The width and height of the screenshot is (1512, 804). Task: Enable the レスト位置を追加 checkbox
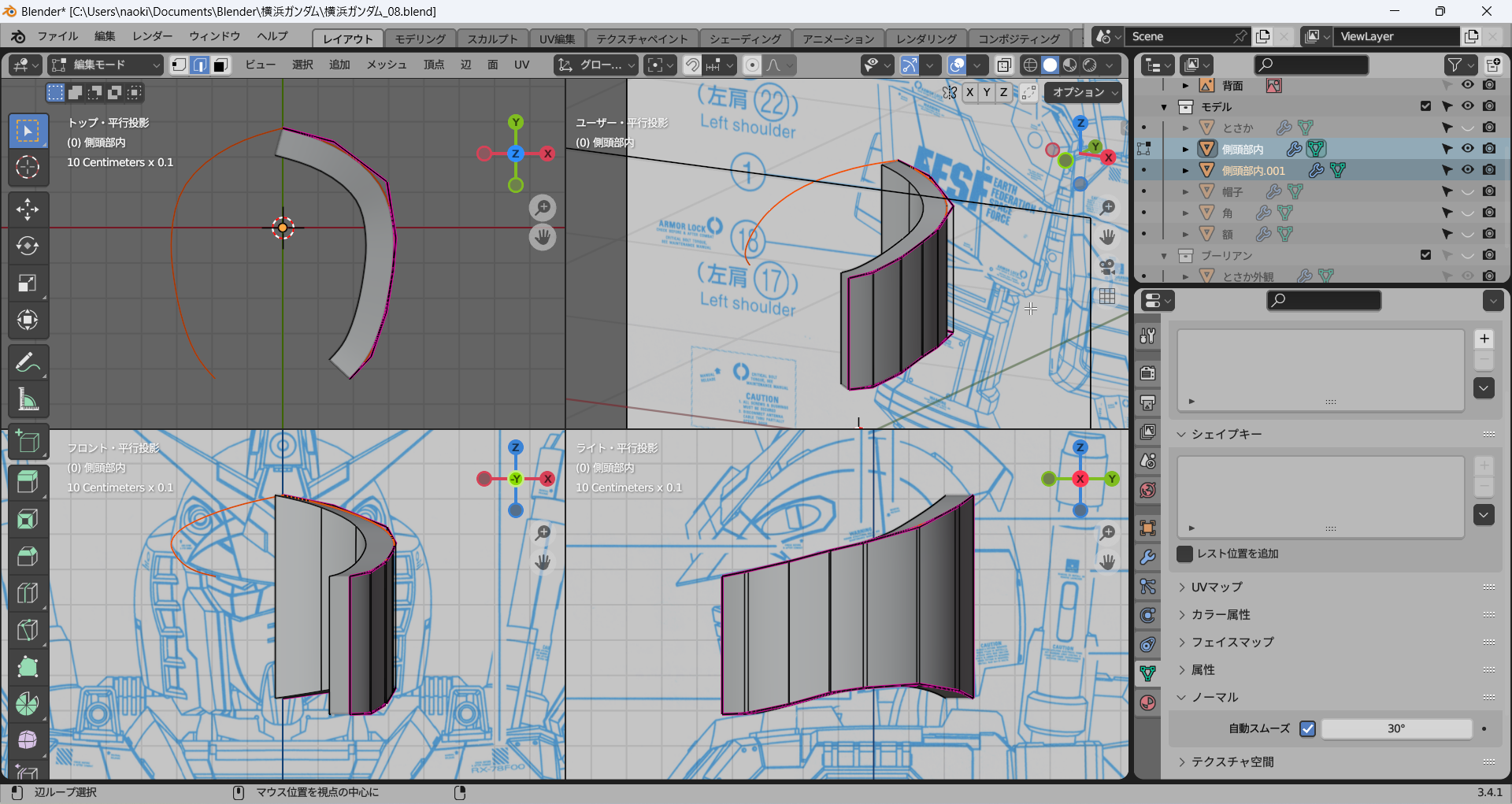point(1184,554)
